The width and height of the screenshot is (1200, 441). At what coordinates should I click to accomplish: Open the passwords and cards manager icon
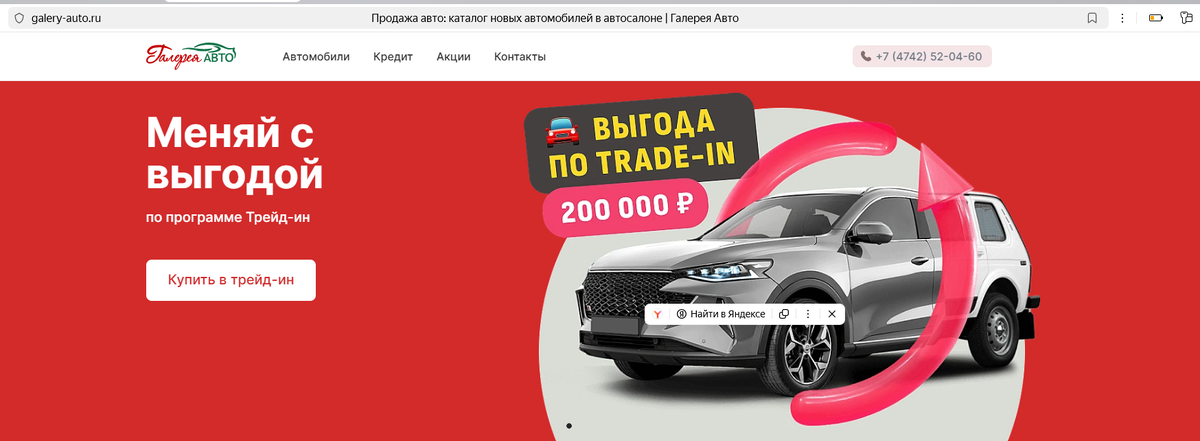[1186, 18]
